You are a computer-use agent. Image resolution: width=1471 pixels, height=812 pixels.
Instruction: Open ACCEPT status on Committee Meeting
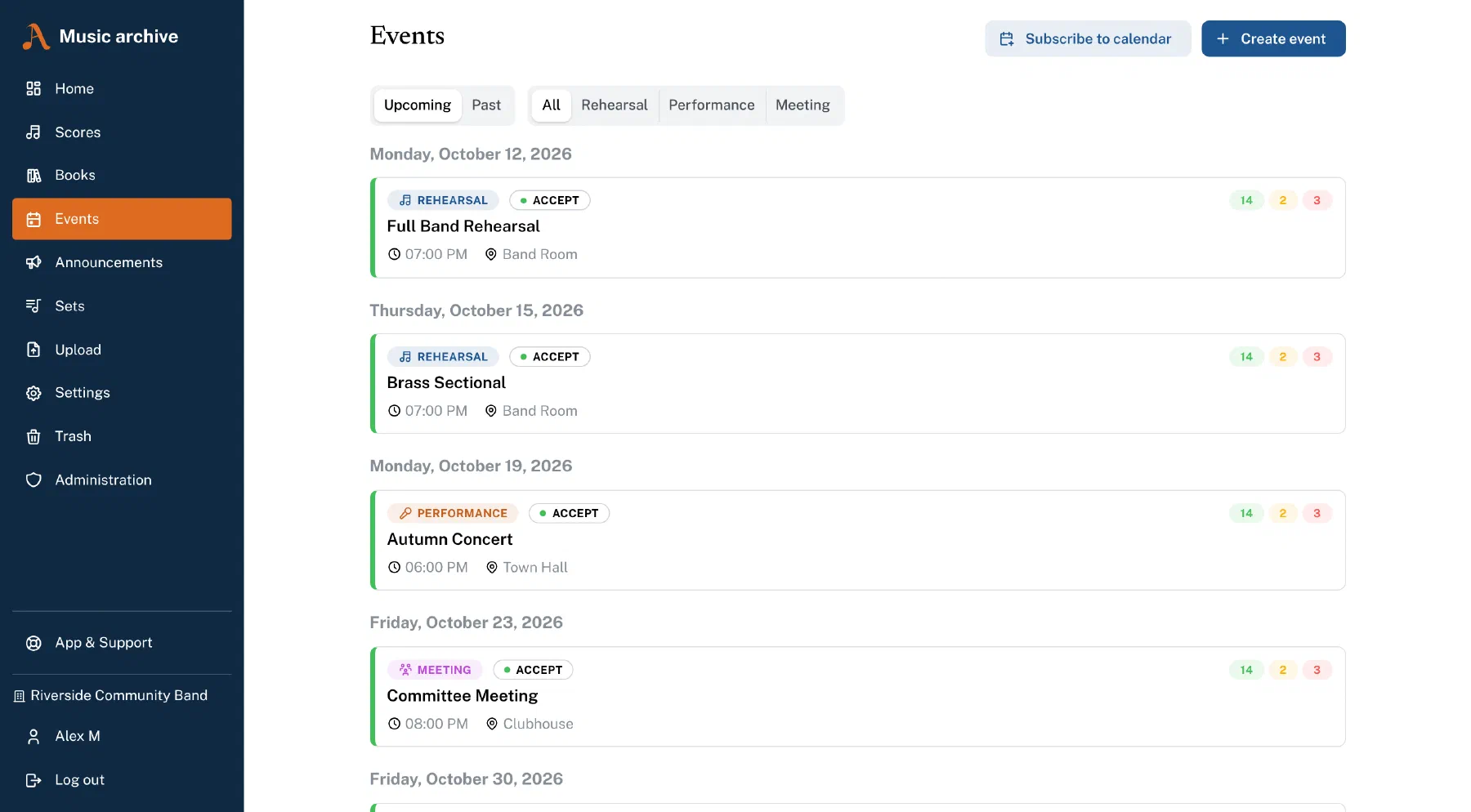click(533, 670)
